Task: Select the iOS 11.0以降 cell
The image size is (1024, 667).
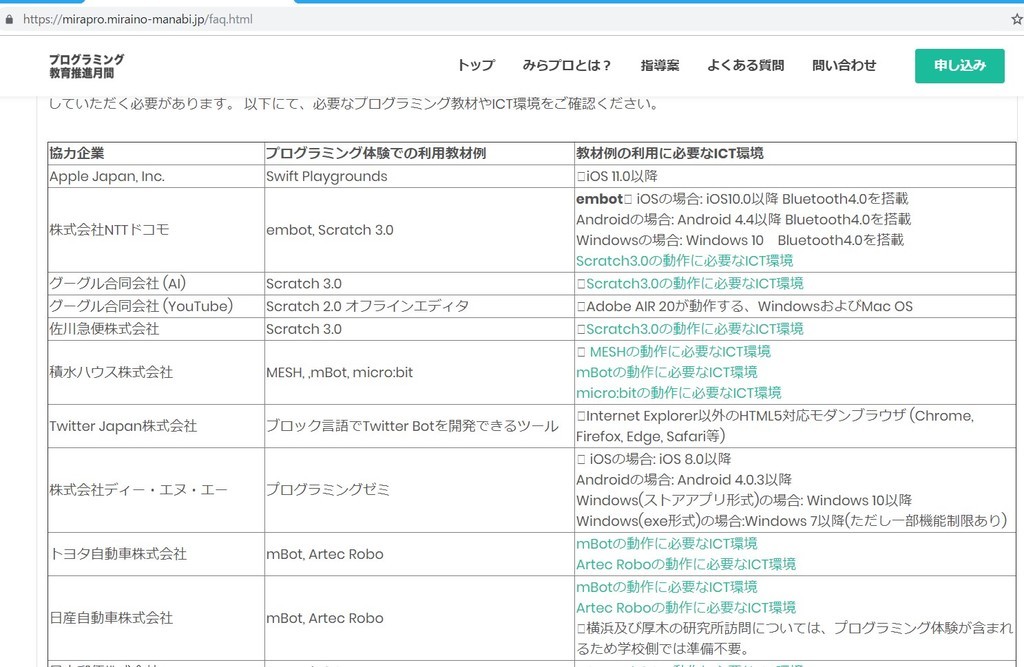Action: coord(795,176)
